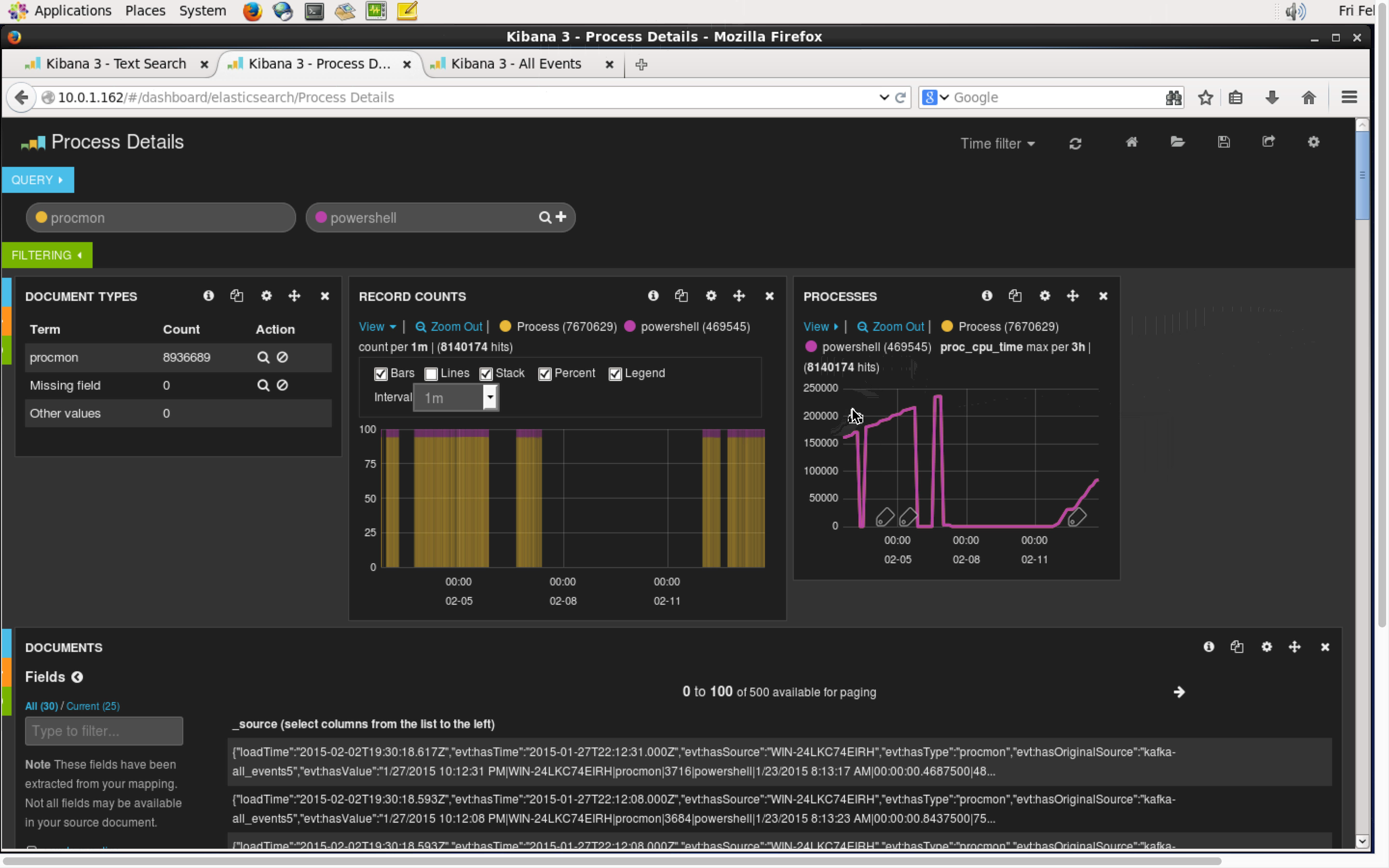Toggle the Legend checkbox
Screen dimensions: 1389x868
(x=615, y=374)
